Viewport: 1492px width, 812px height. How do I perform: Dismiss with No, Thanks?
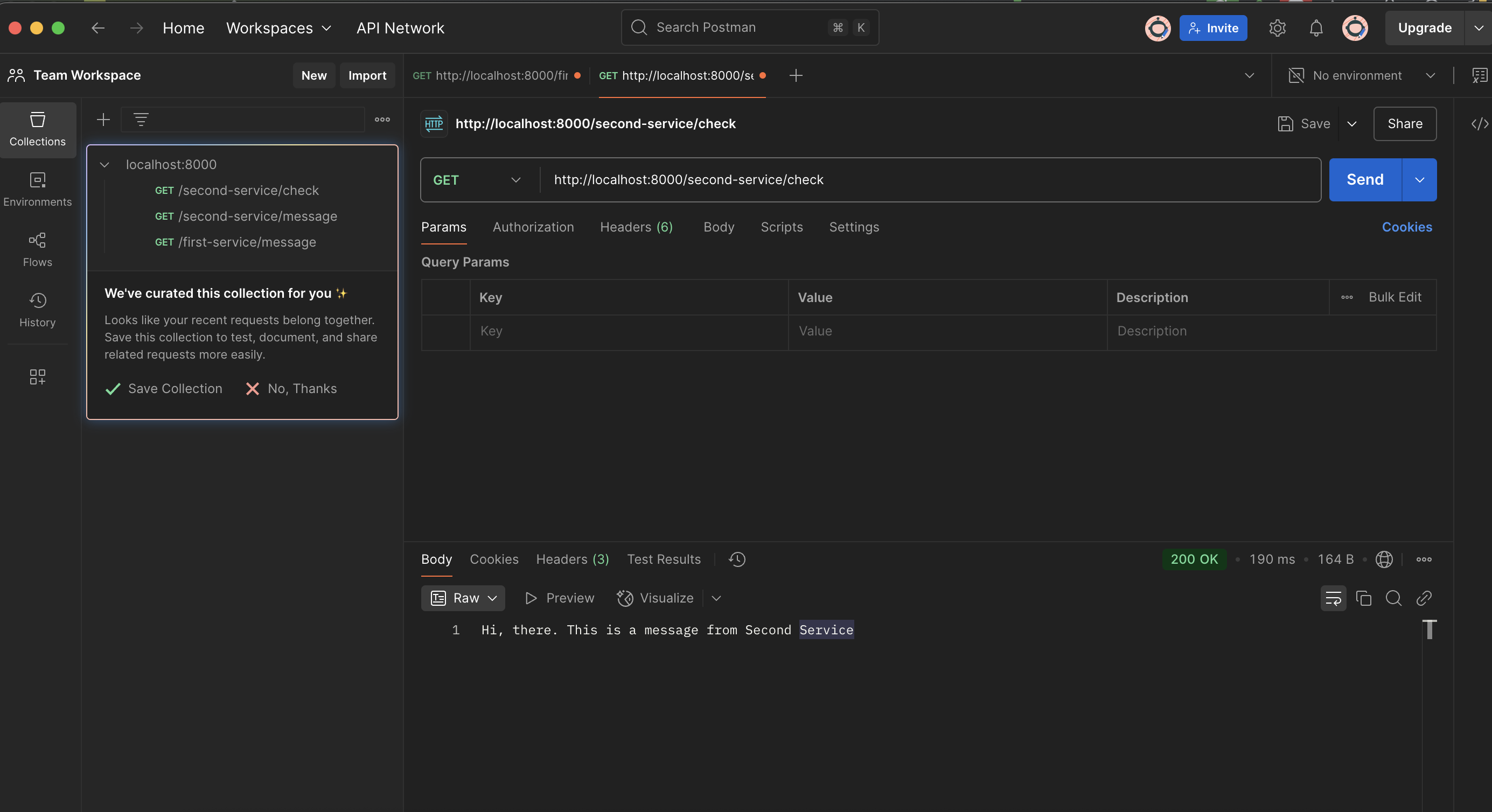point(291,389)
